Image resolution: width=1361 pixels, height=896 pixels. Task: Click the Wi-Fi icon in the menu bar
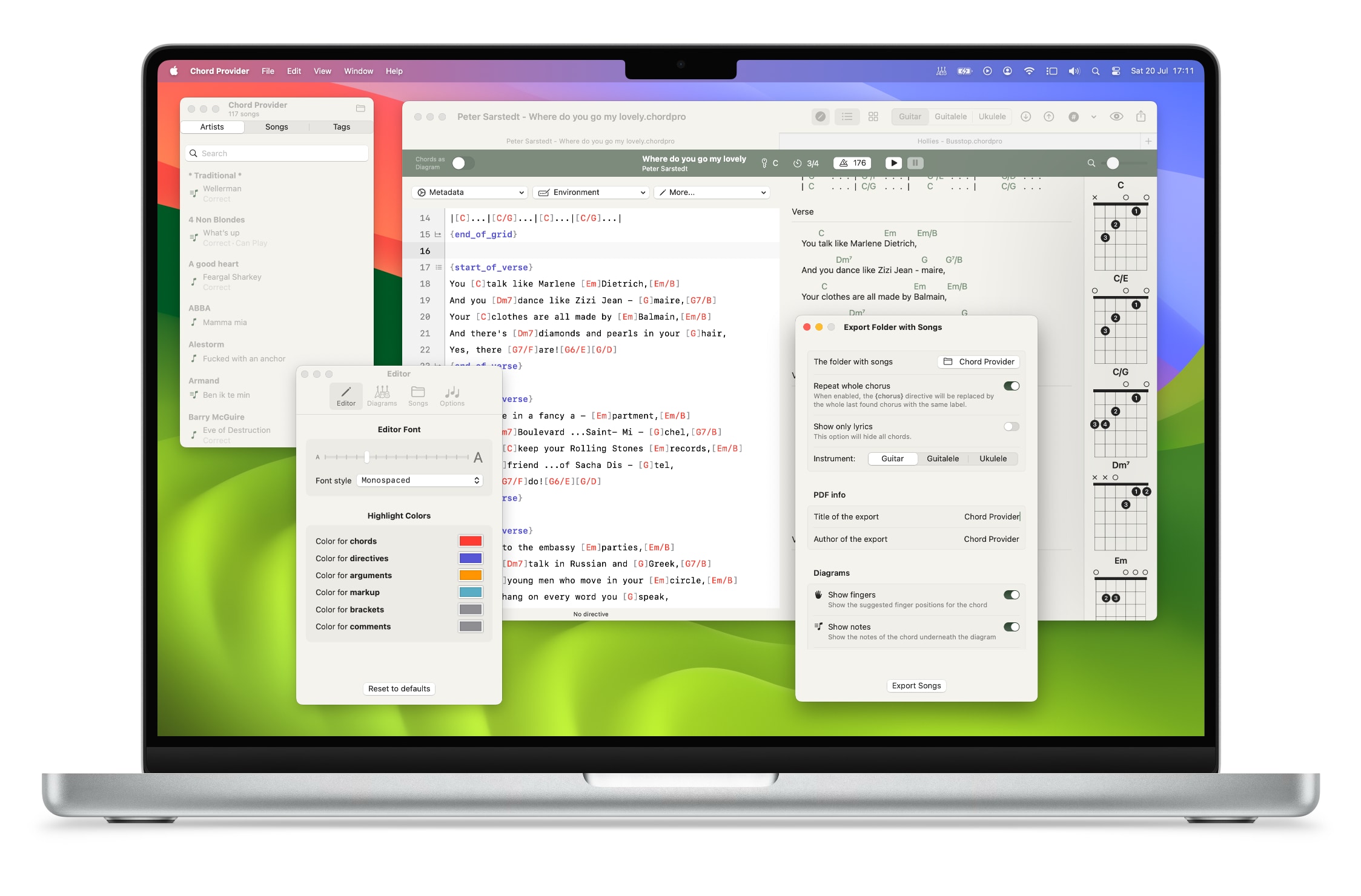(1028, 71)
